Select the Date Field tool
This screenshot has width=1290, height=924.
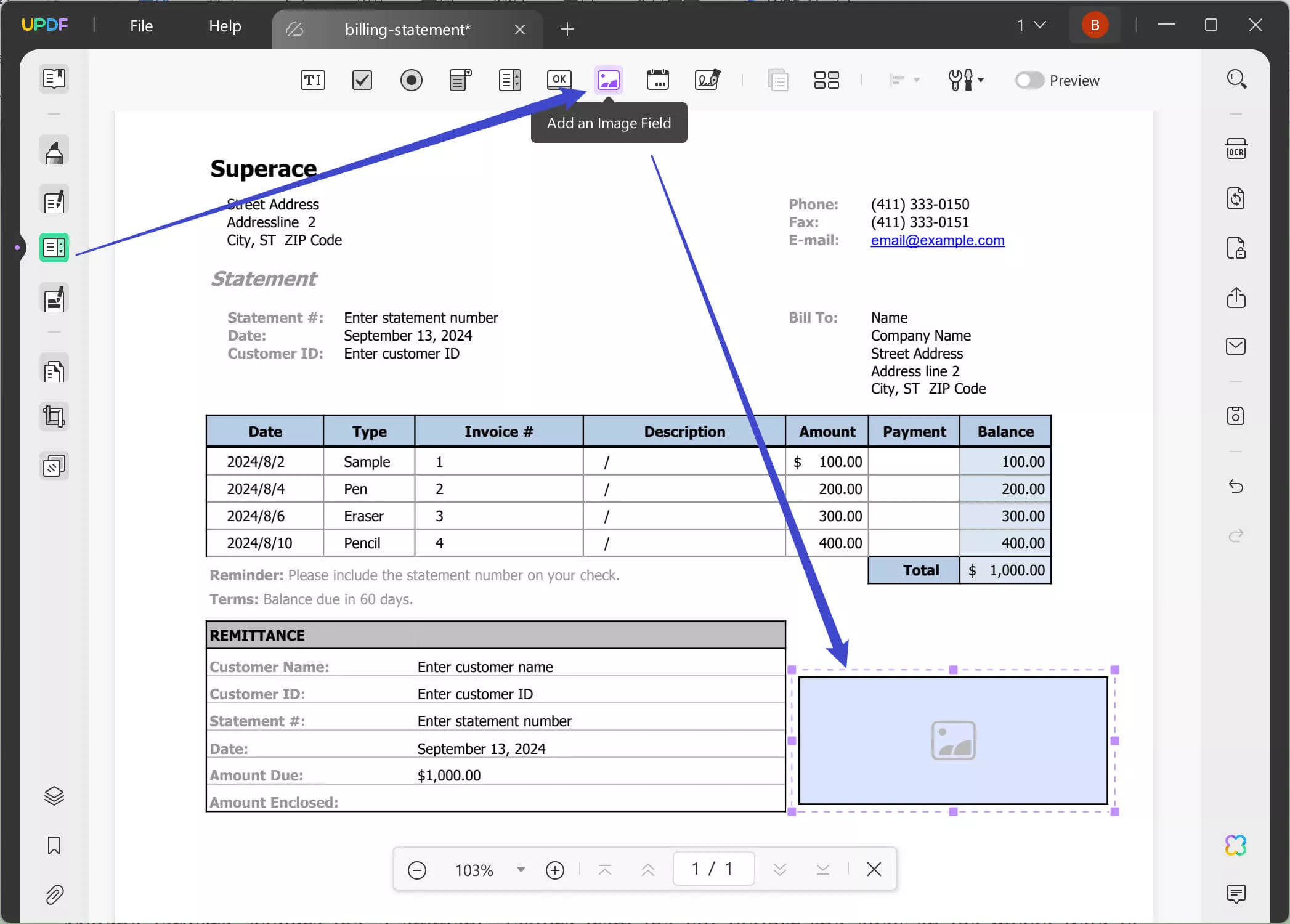[657, 80]
